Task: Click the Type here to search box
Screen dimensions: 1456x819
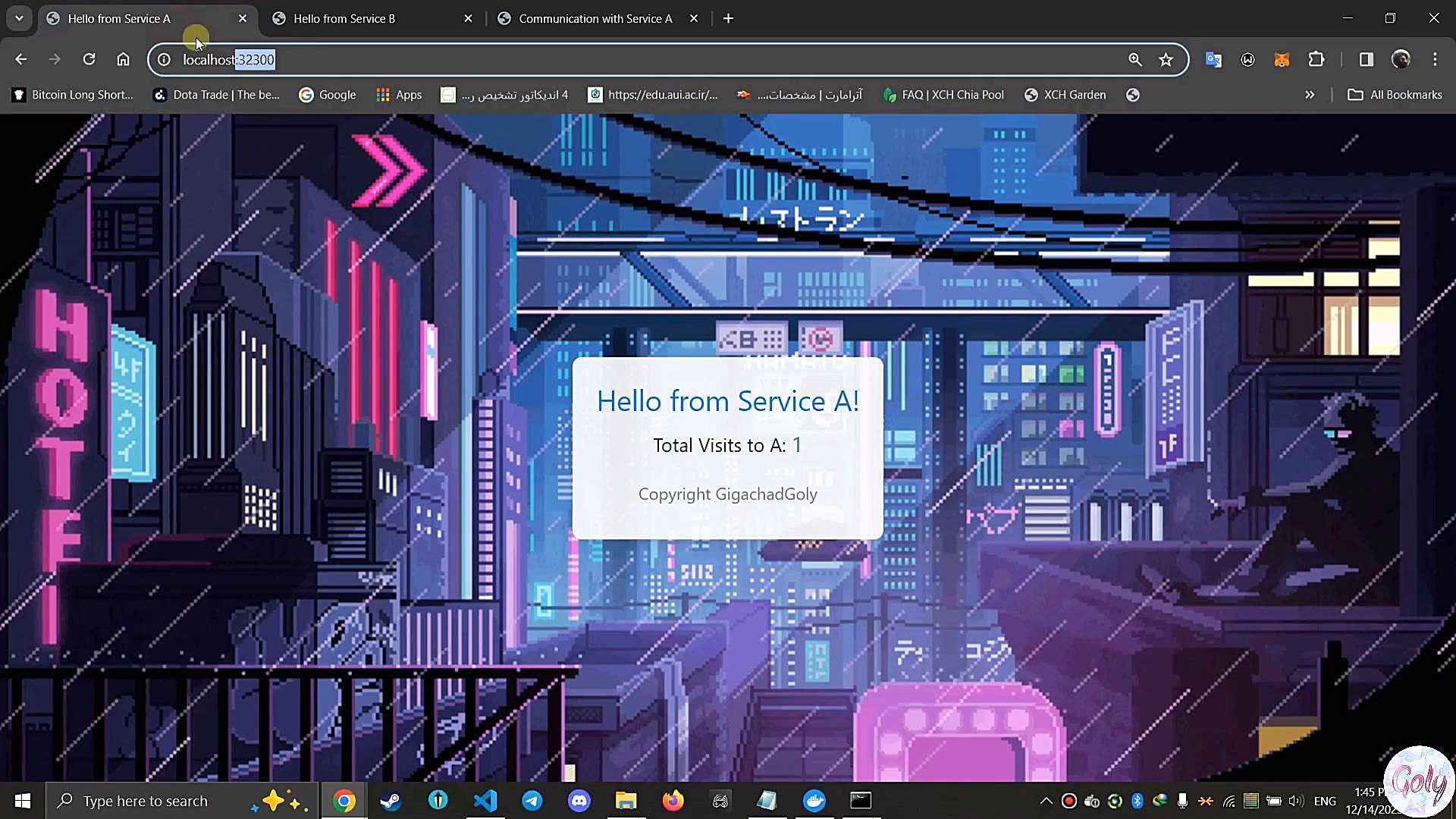Action: point(182,801)
